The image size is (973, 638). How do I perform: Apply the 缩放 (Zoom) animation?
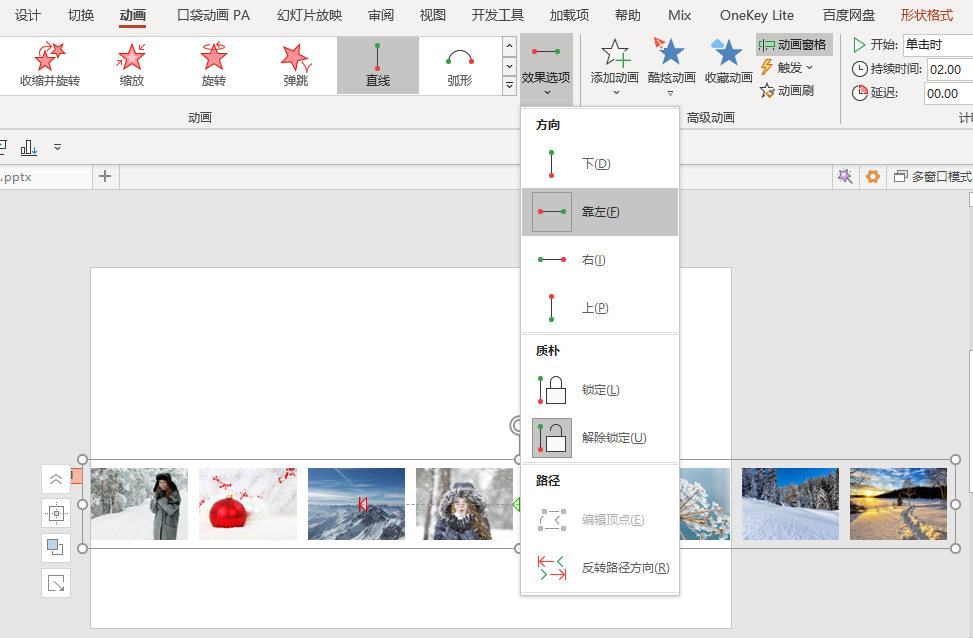tap(132, 63)
